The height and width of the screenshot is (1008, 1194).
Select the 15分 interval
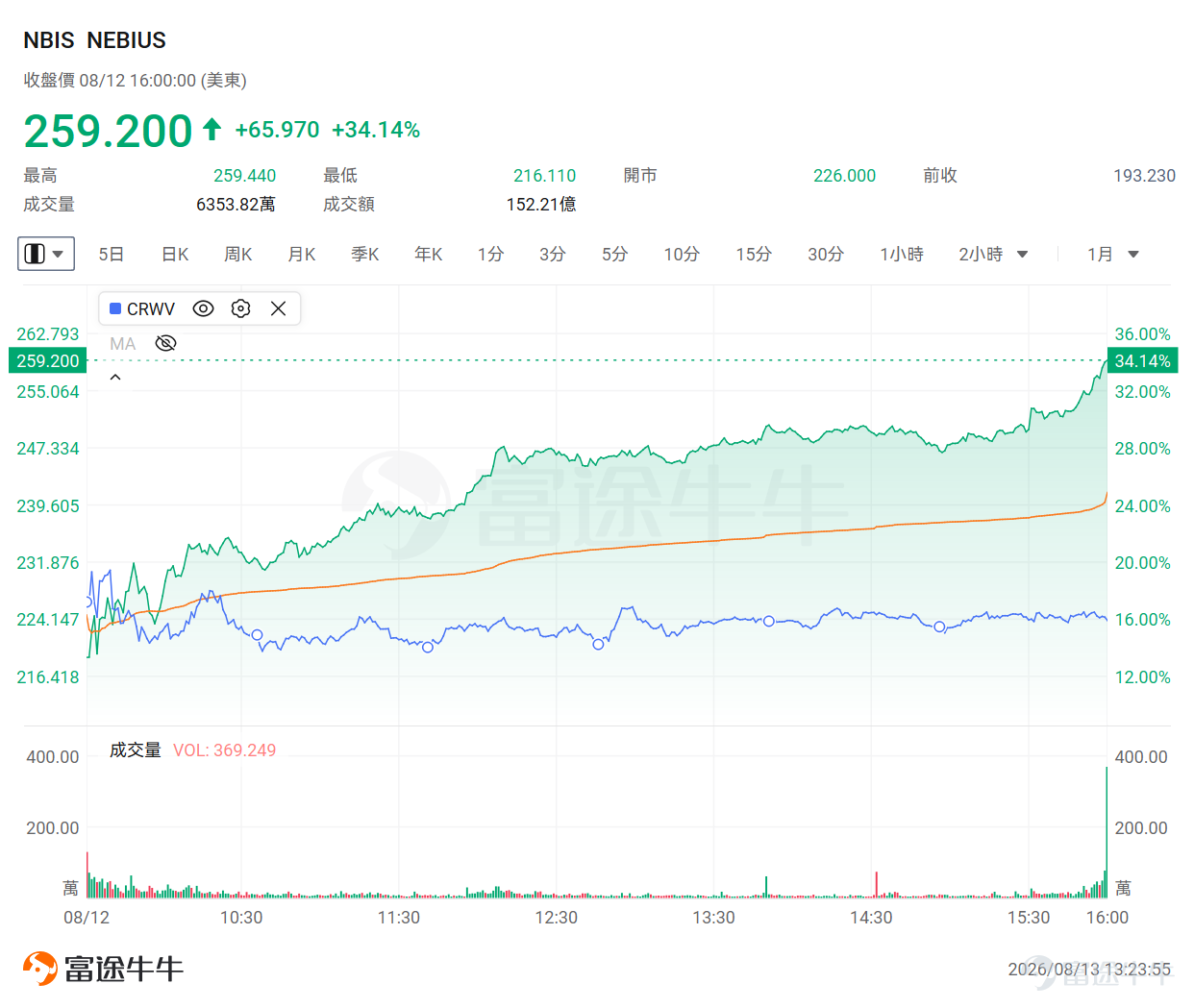click(754, 254)
